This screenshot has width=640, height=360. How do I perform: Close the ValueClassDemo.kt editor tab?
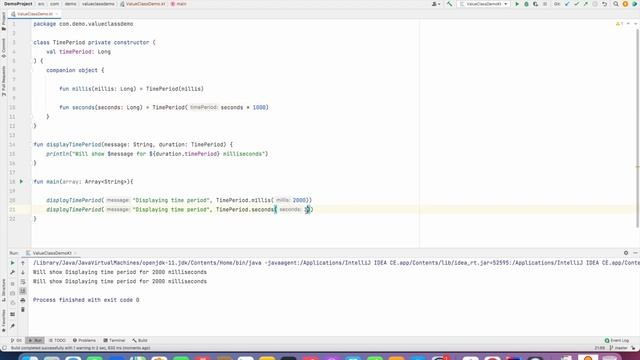click(57, 14)
